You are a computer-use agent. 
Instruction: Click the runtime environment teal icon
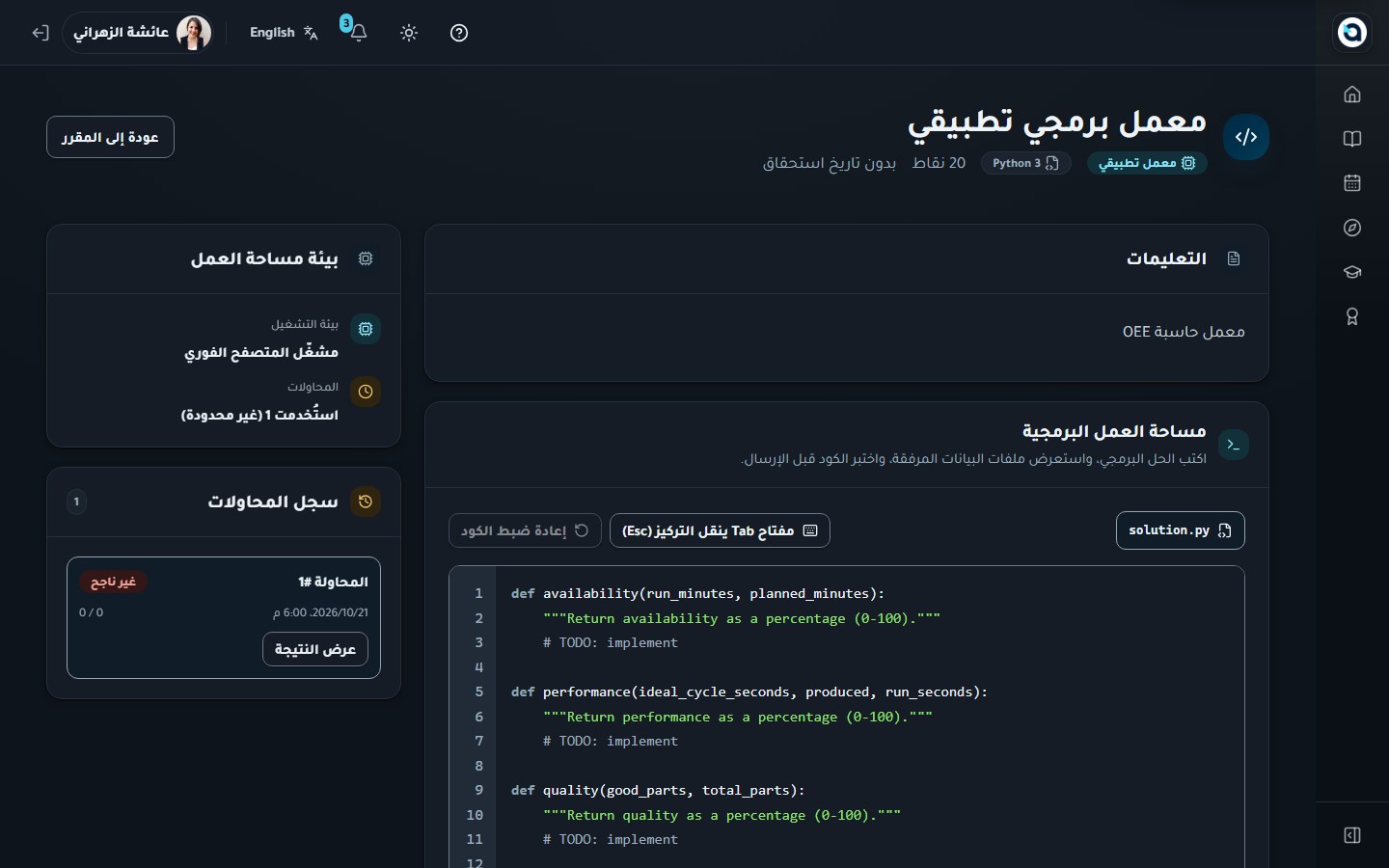click(366, 329)
